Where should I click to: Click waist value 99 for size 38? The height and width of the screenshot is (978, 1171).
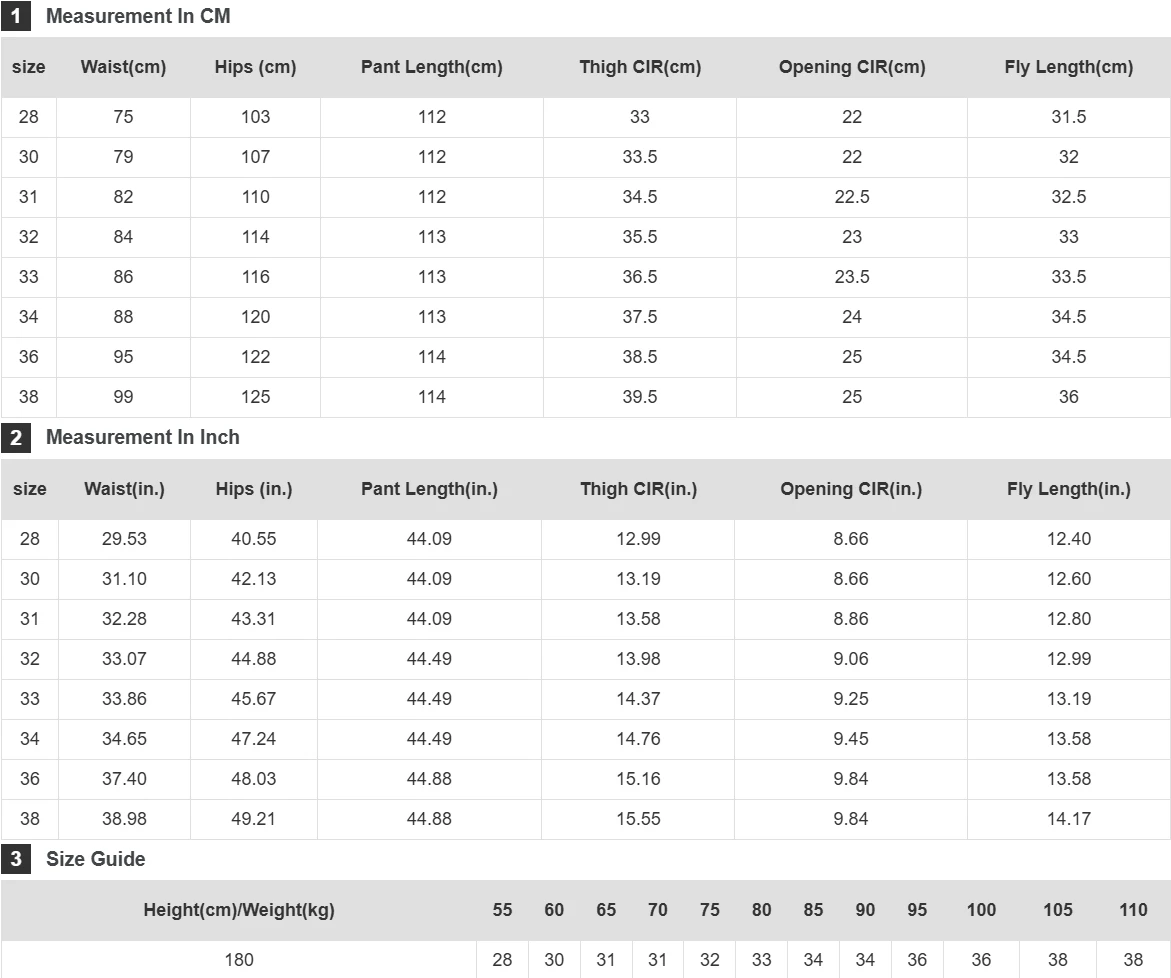(x=123, y=397)
